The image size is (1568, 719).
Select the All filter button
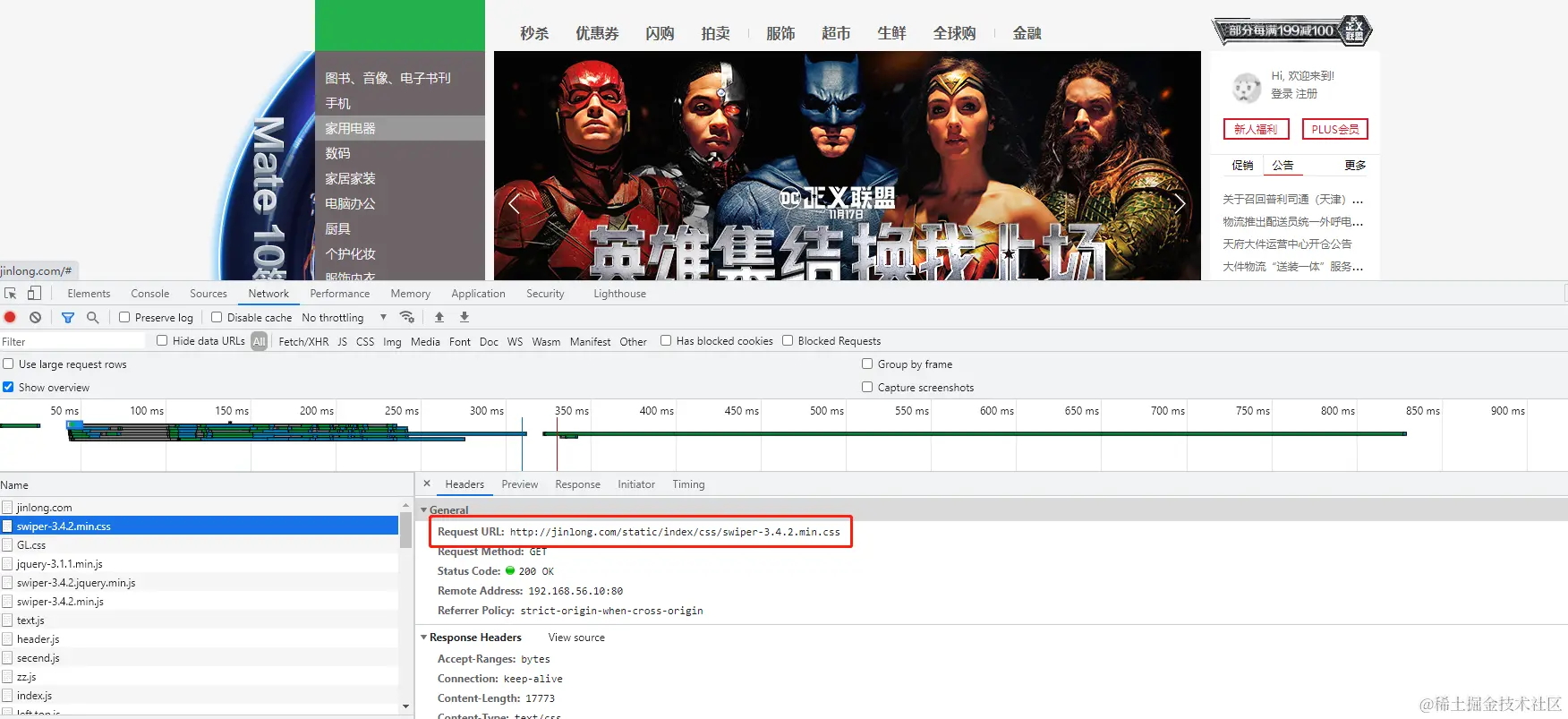(259, 341)
